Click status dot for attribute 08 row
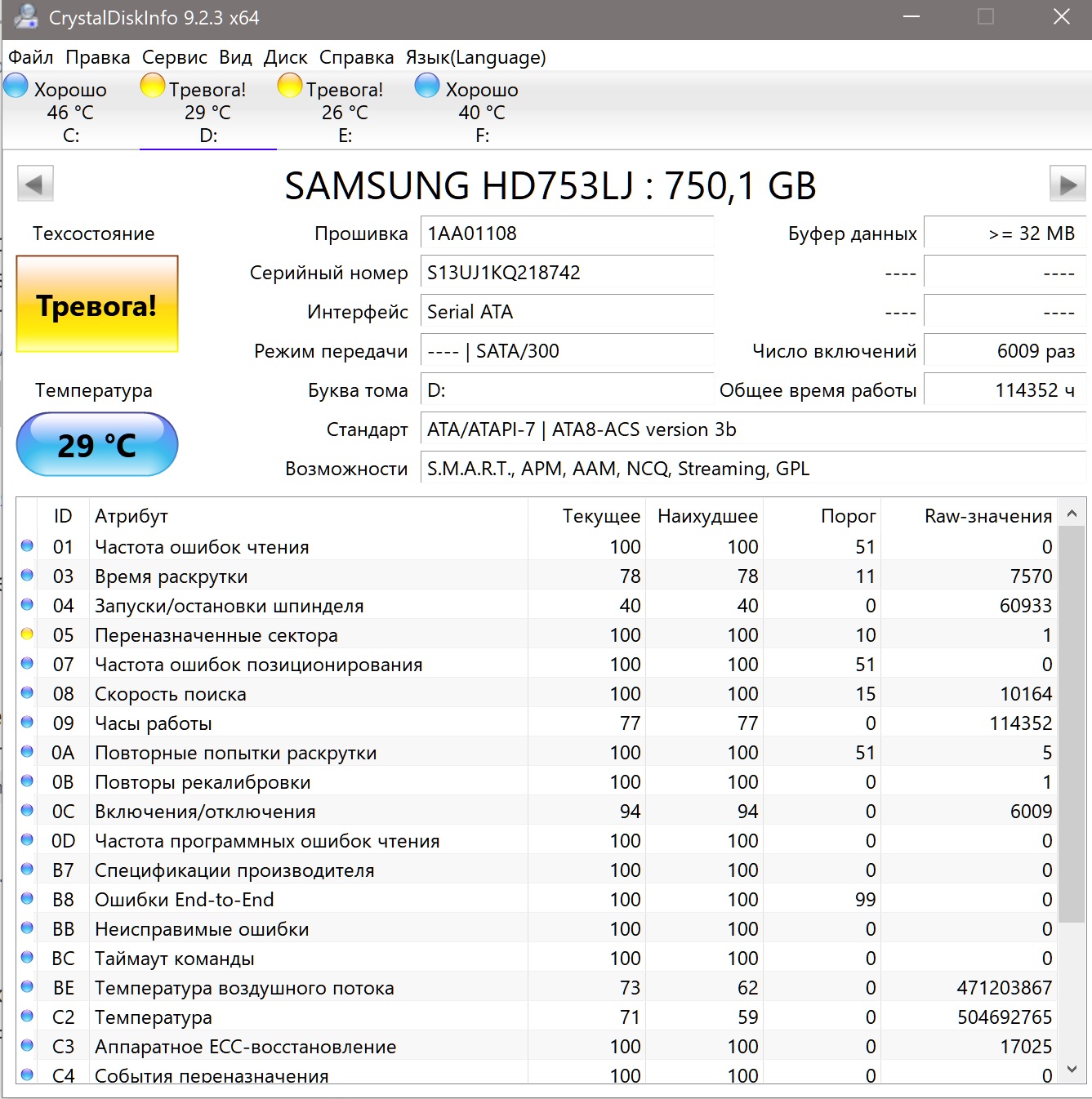 coord(27,693)
